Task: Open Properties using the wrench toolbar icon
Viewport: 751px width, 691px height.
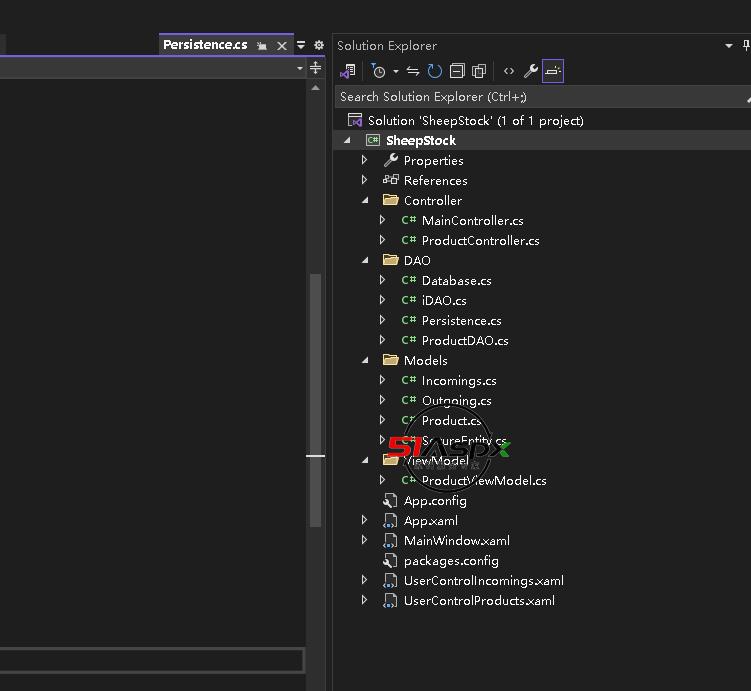Action: (531, 71)
